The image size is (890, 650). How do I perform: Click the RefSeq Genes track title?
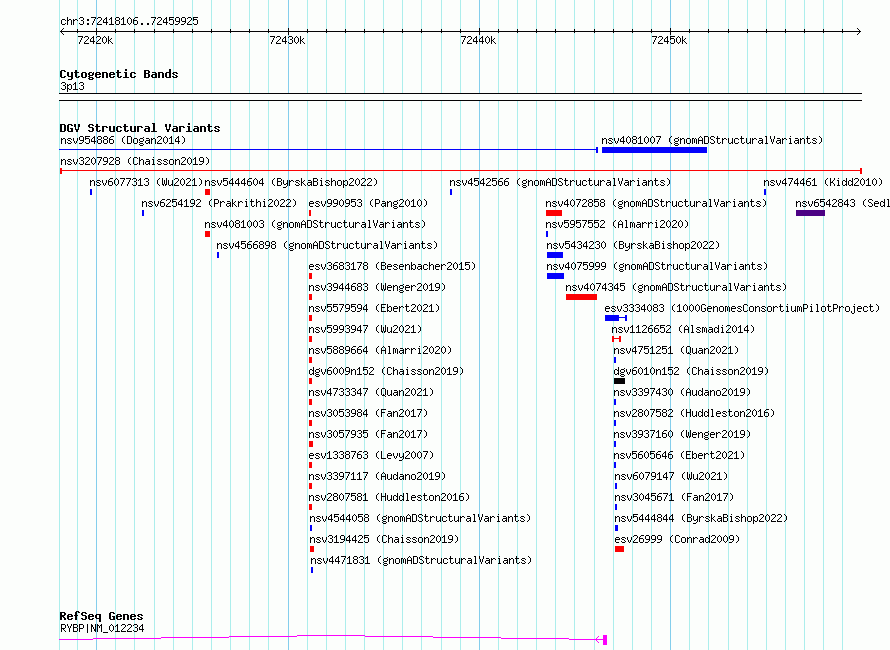(101, 617)
